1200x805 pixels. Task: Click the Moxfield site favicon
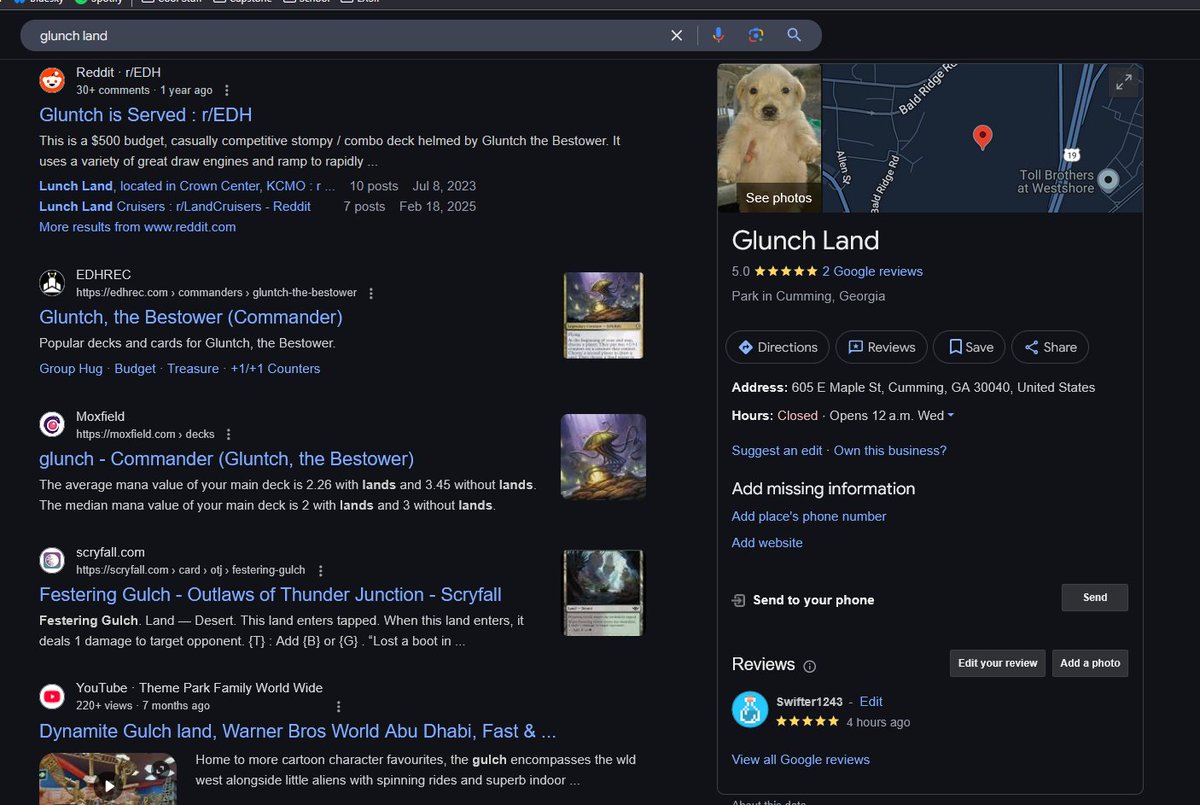[52, 425]
